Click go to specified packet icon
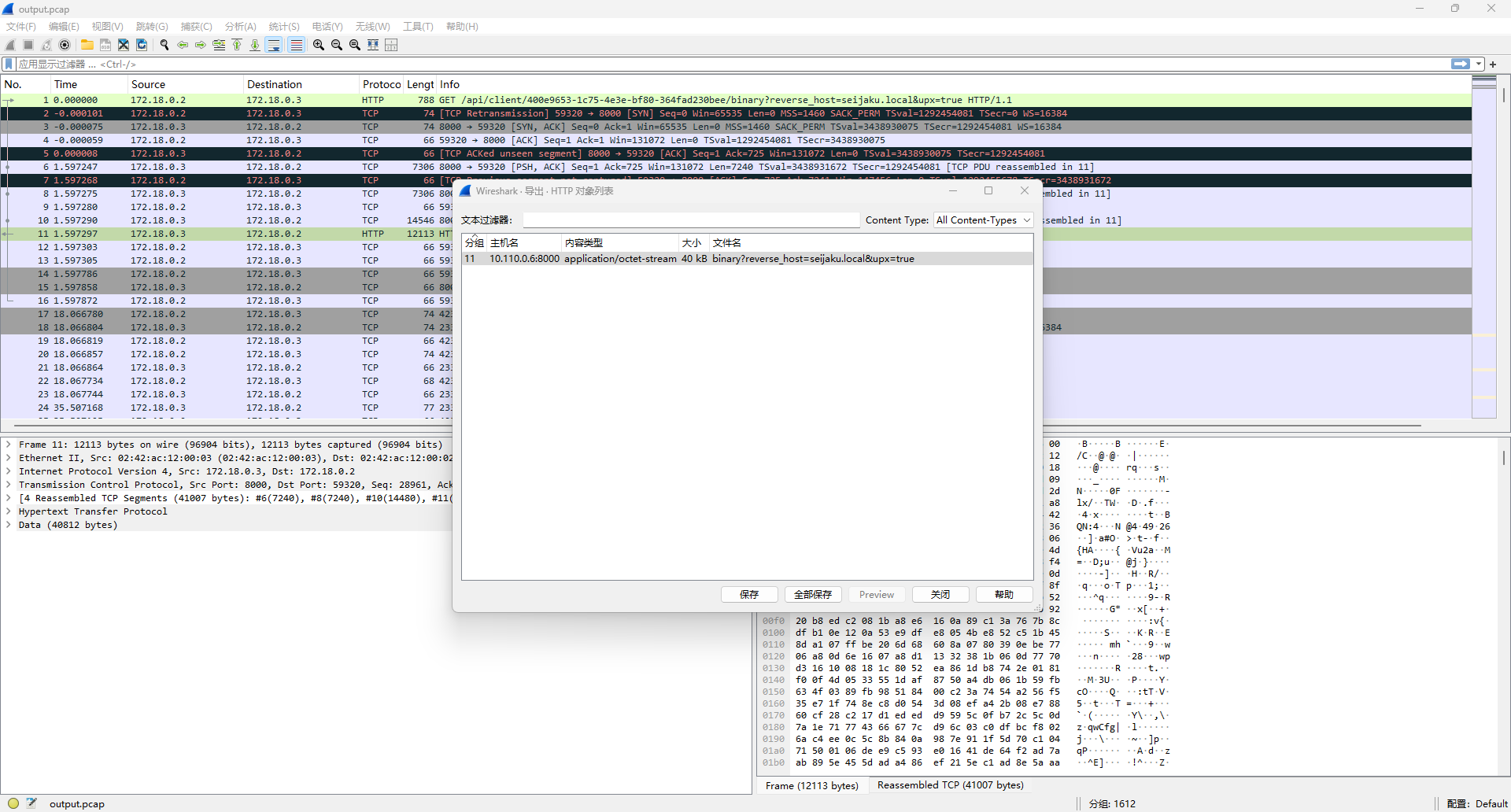Viewport: 1511px width, 812px height. pos(219,45)
